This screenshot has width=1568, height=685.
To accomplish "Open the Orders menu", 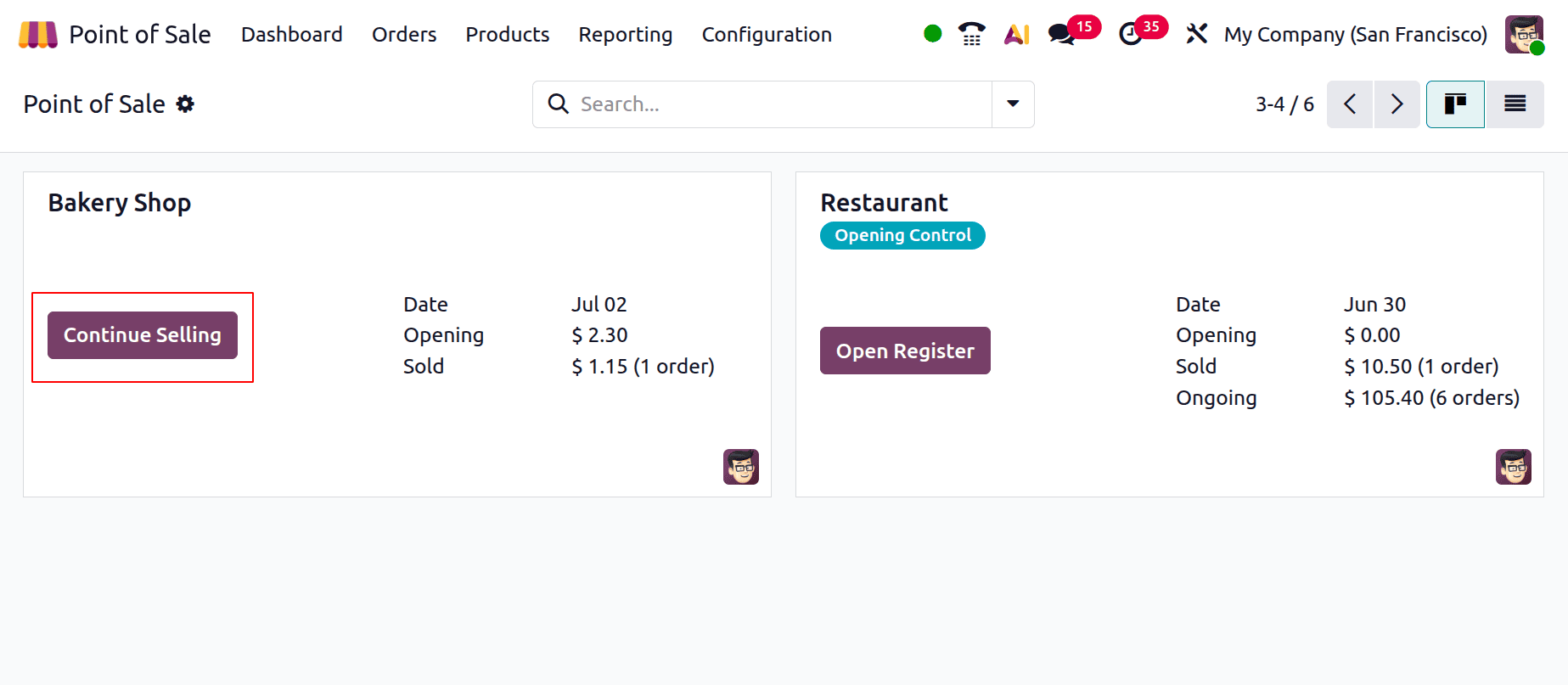I will pyautogui.click(x=404, y=35).
